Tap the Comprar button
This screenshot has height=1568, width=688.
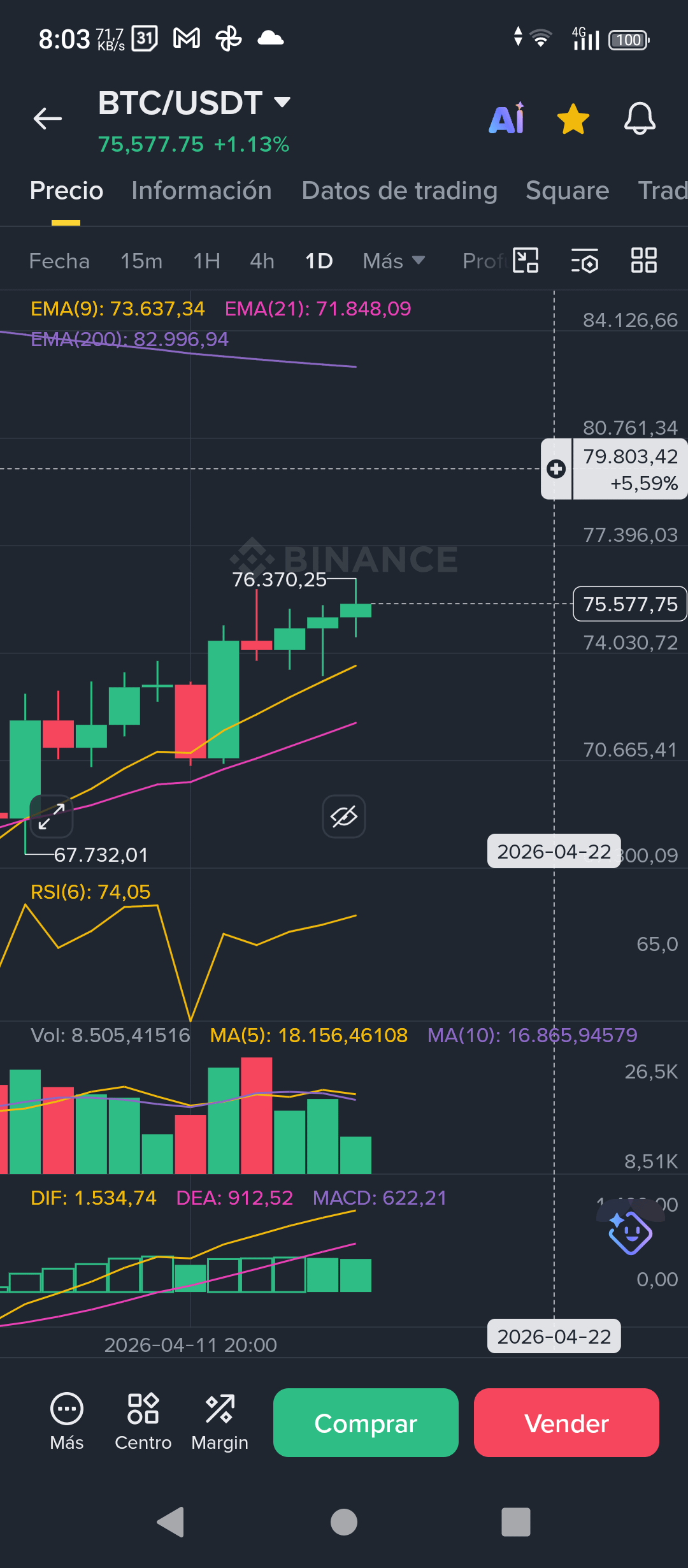coord(366,1423)
